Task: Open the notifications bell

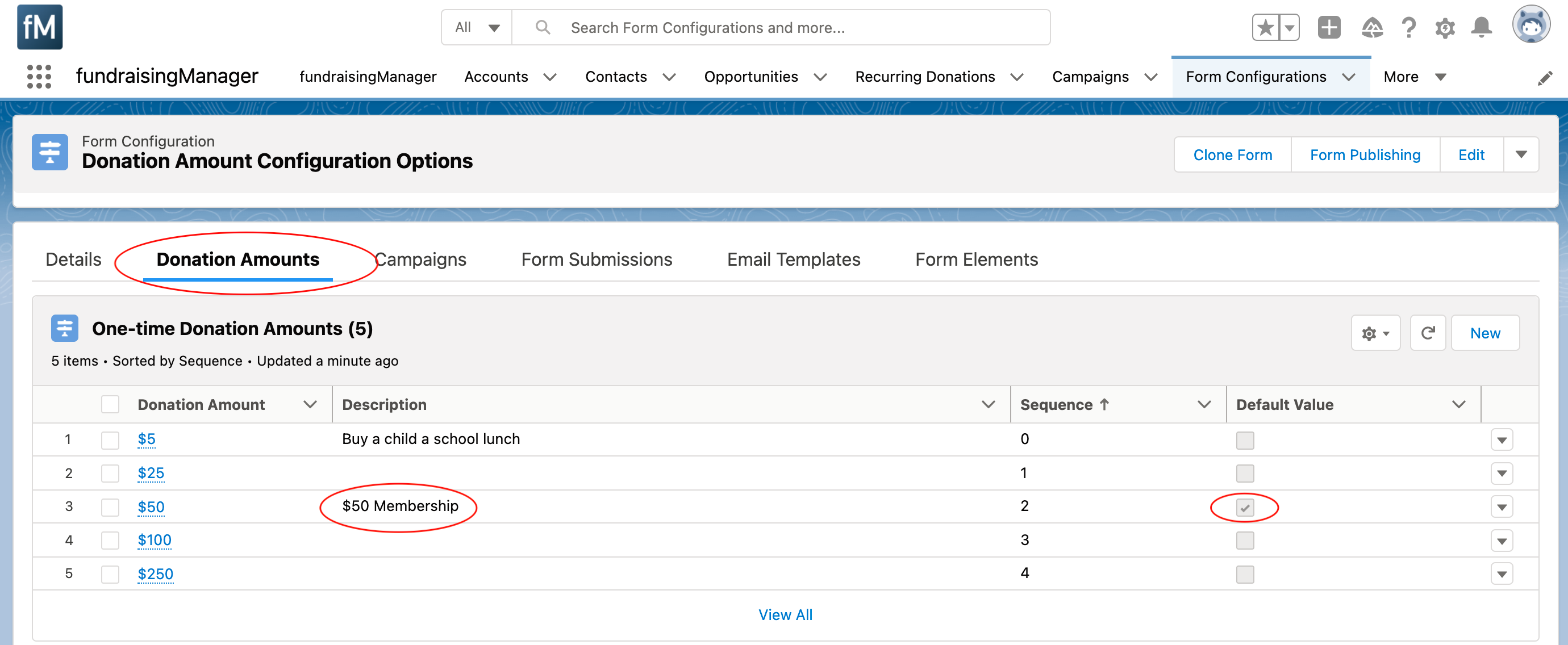Action: pos(1481,27)
